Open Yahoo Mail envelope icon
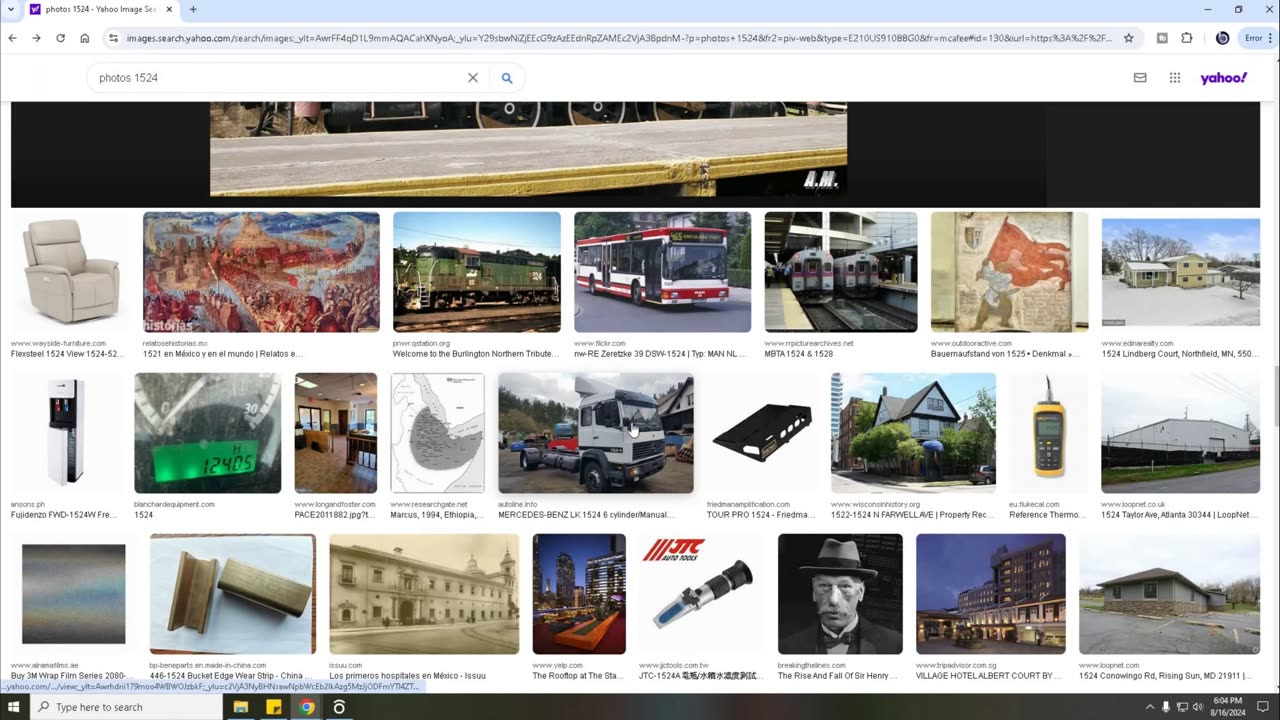Viewport: 1280px width, 720px height. (1140, 77)
